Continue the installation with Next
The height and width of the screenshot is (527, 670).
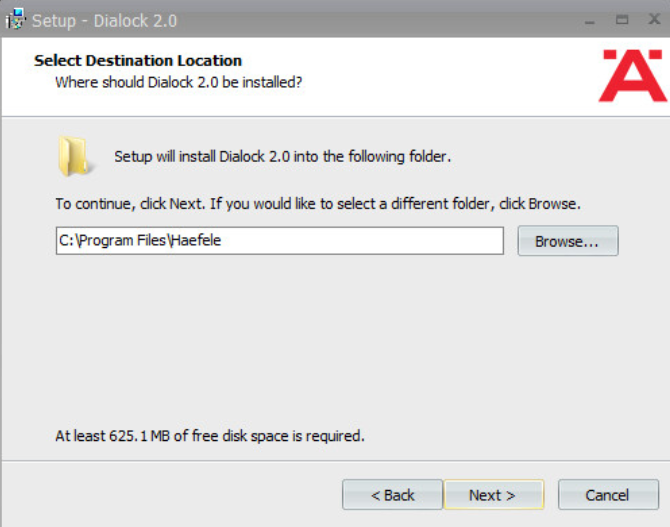[x=494, y=495]
